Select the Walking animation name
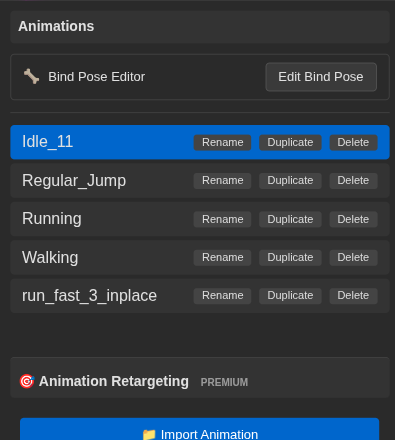Viewport: 395px width, 440px height. click(x=50, y=258)
